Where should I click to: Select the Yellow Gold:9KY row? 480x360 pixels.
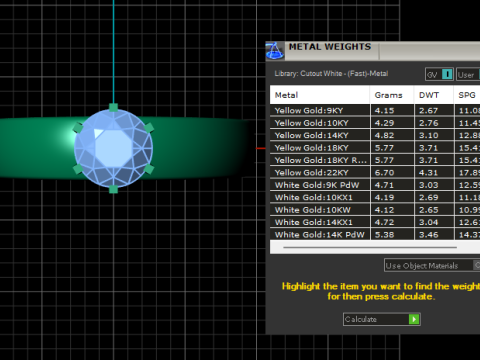point(375,110)
